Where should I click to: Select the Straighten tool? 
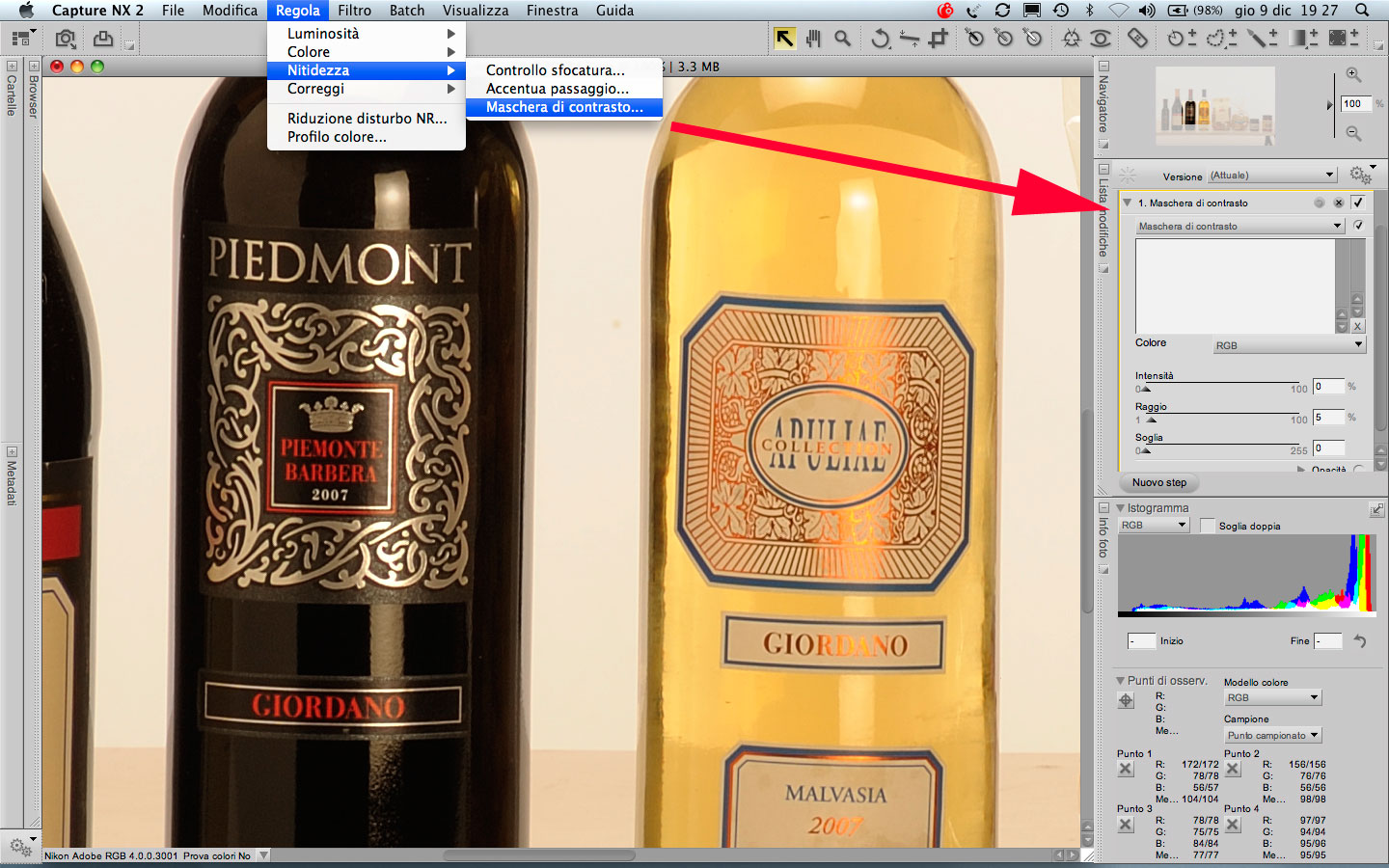[909, 39]
